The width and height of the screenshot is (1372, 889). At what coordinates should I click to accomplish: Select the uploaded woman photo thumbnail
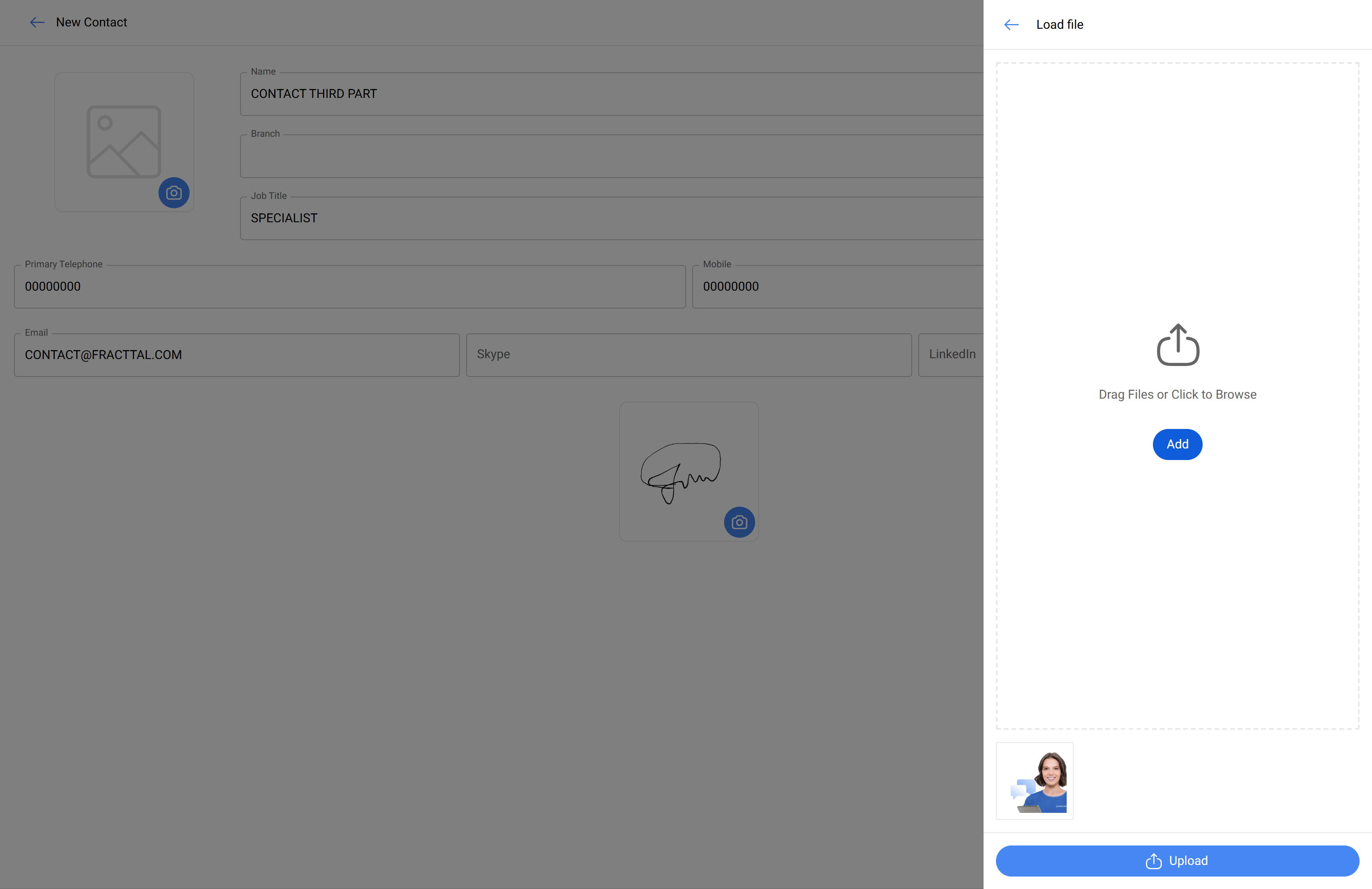tap(1034, 781)
